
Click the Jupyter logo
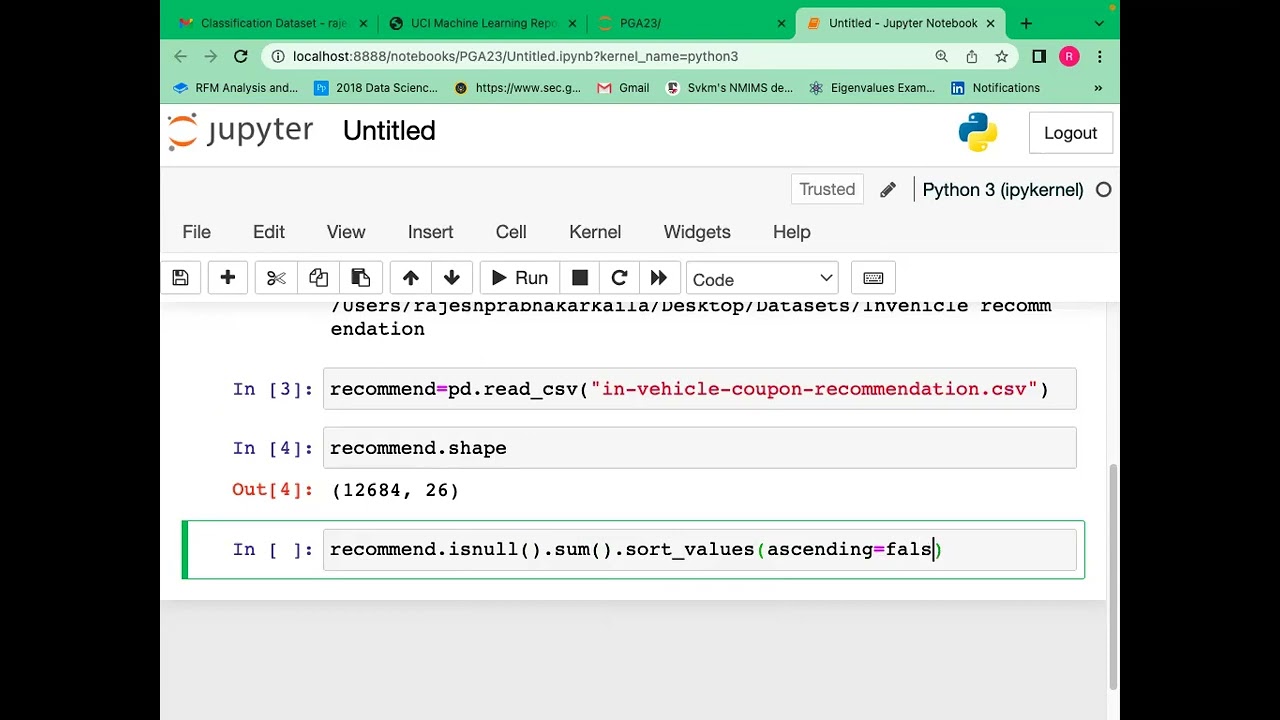[240, 131]
